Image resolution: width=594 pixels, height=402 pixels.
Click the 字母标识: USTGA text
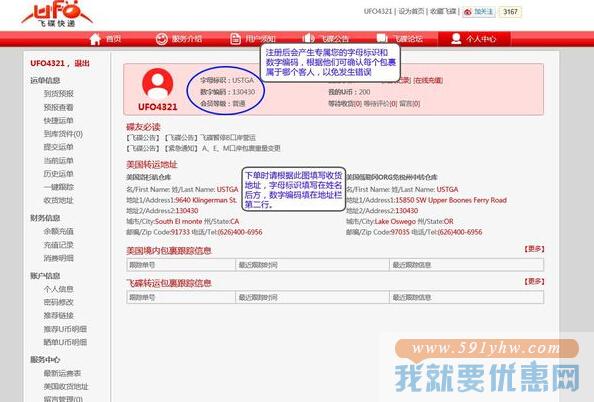(x=227, y=80)
